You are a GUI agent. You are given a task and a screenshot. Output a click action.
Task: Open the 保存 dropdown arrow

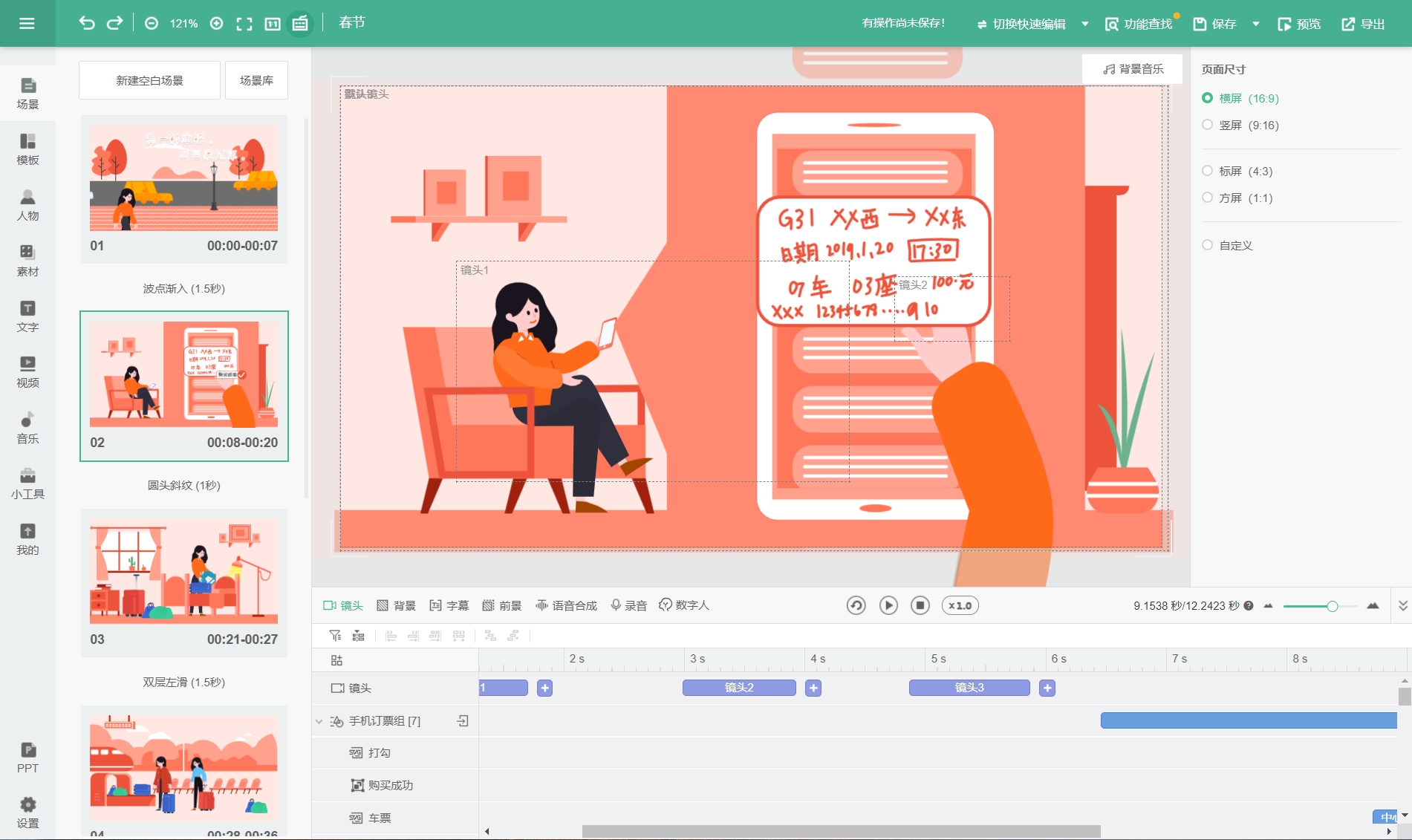pos(1256,24)
